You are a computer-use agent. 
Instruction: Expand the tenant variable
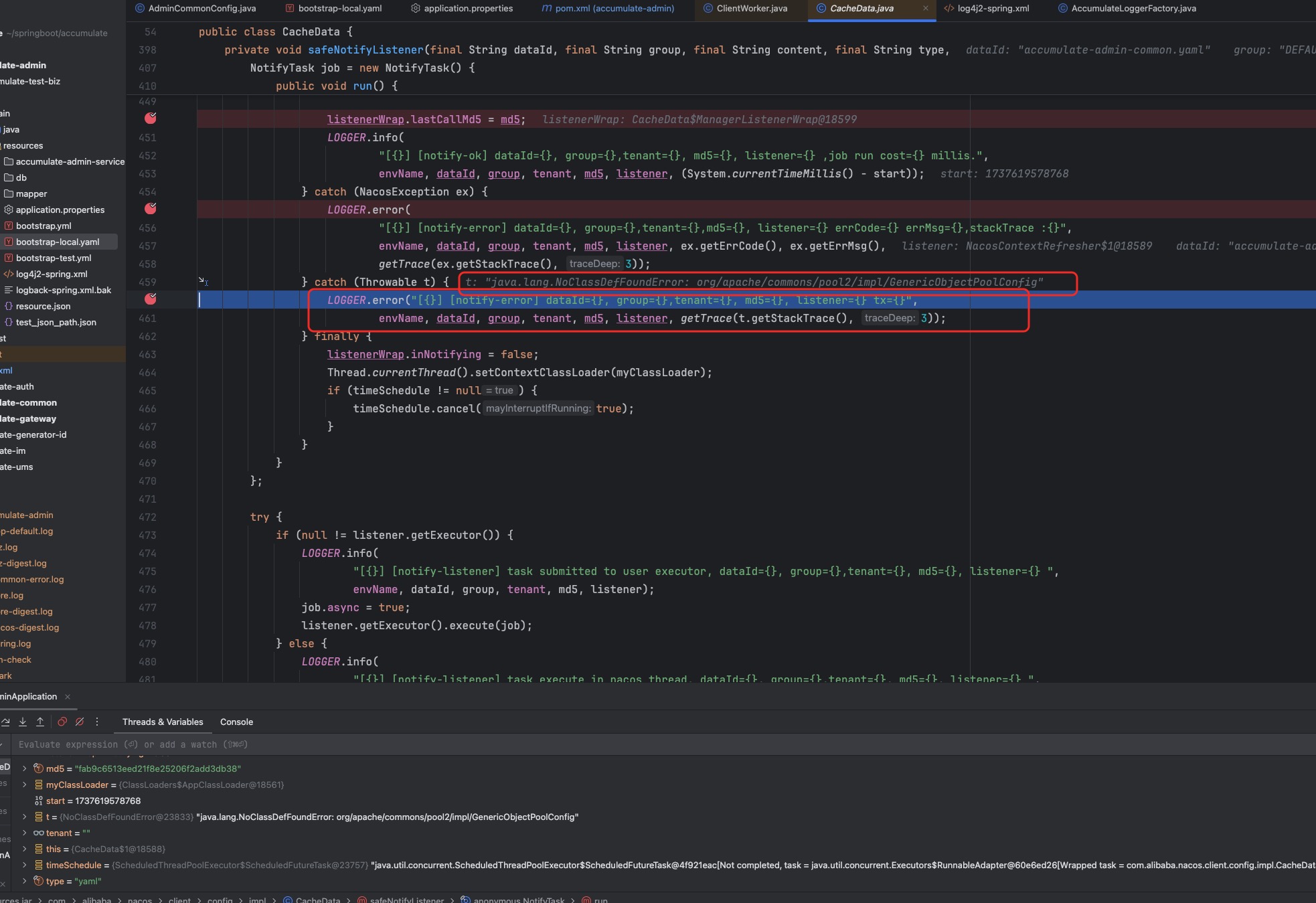25,833
